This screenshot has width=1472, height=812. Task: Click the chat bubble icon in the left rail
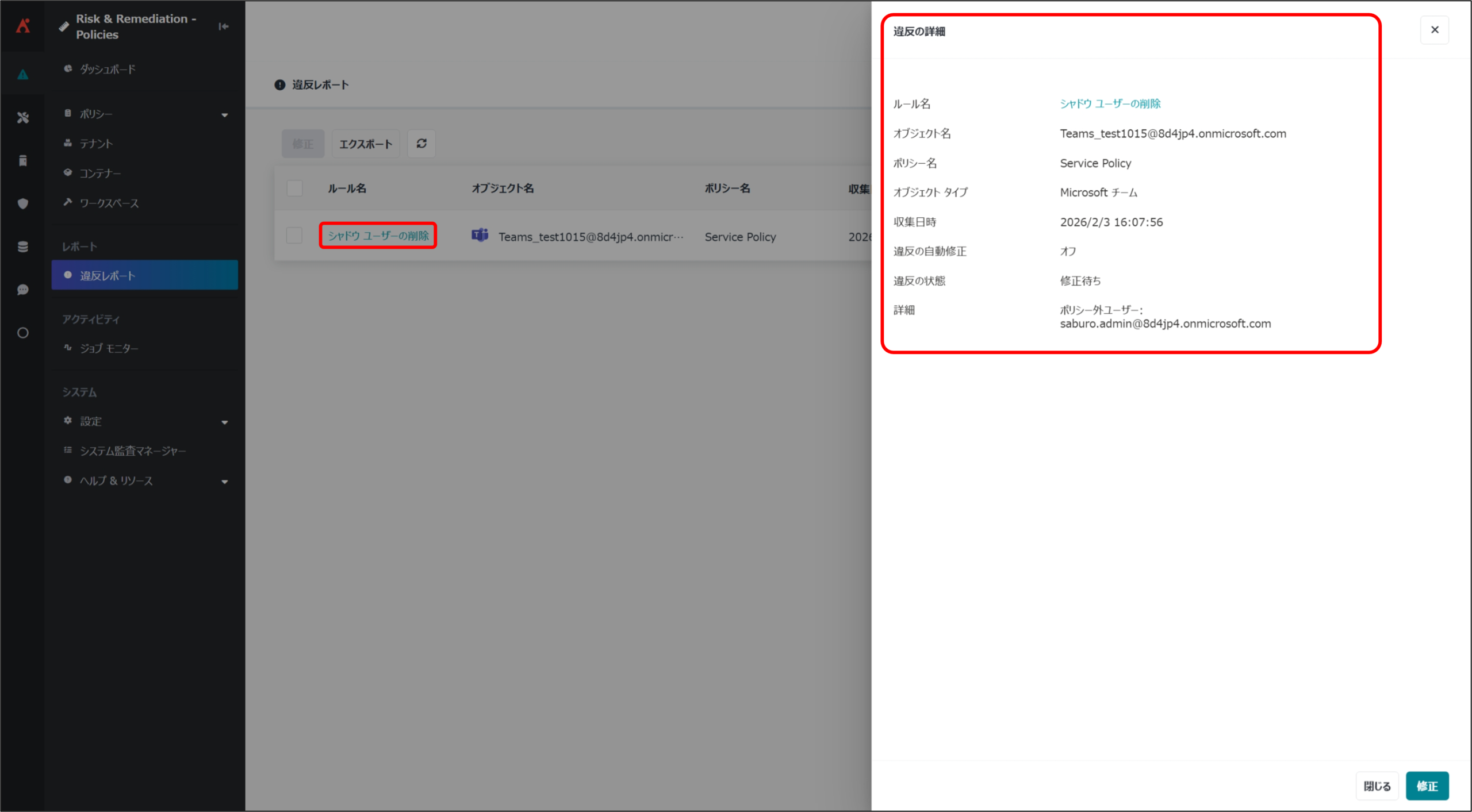[23, 290]
